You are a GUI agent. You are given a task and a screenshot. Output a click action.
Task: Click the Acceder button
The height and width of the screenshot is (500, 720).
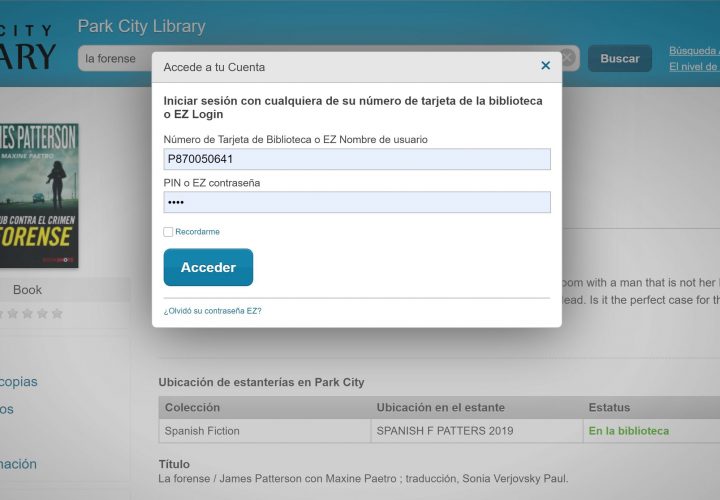(x=208, y=267)
